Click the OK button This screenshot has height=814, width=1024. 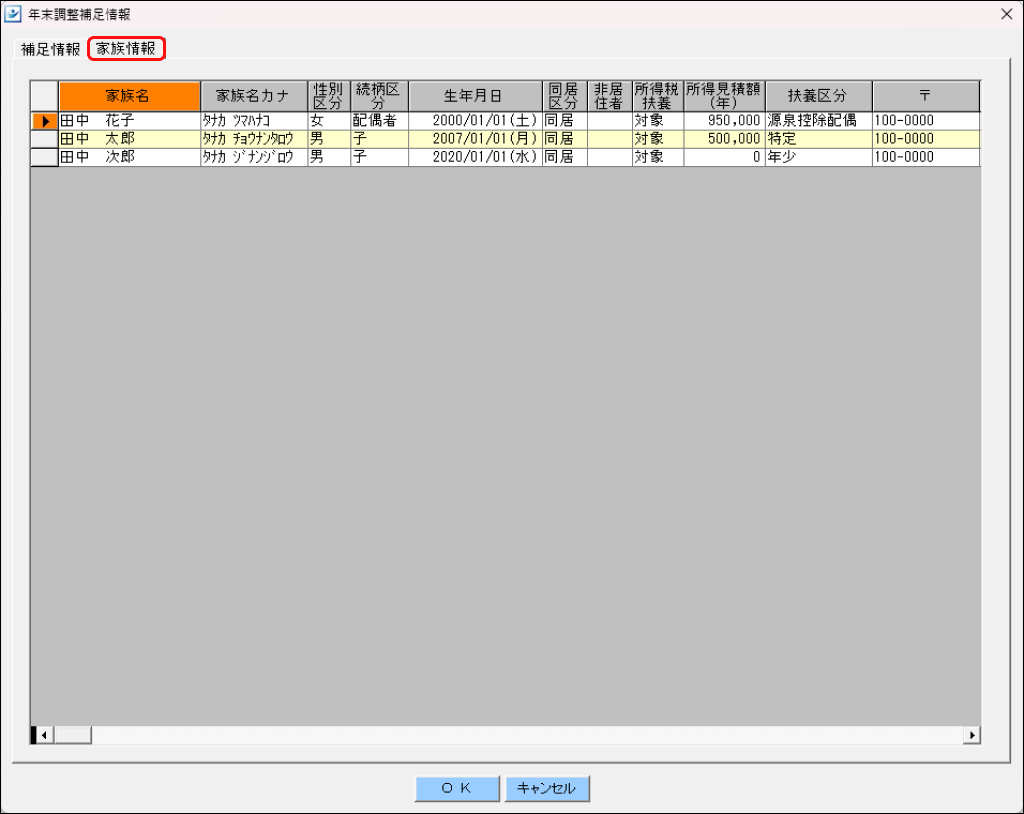pyautogui.click(x=457, y=789)
